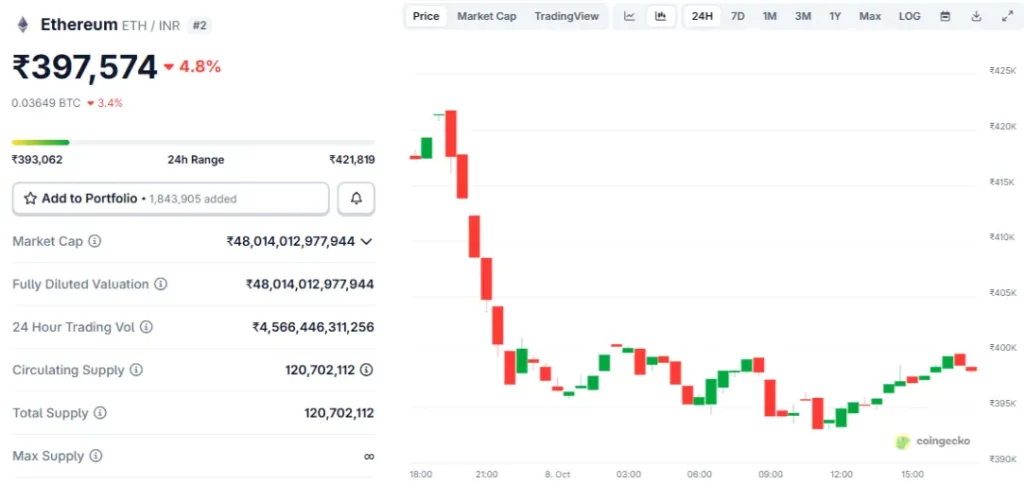Open info icon for 24 Hour Trading Vol
The image size is (1024, 485).
146,327
